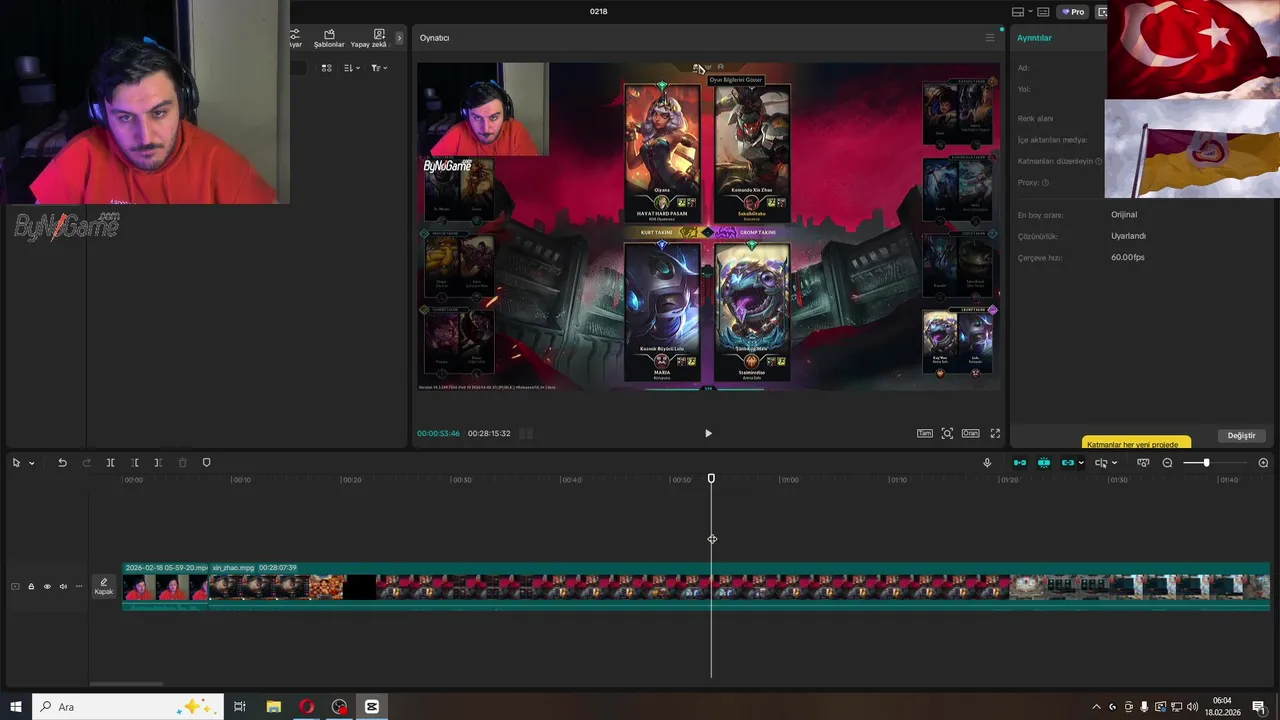Screen dimensions: 1280x720
Task: Play the preview video
Action: (x=708, y=433)
